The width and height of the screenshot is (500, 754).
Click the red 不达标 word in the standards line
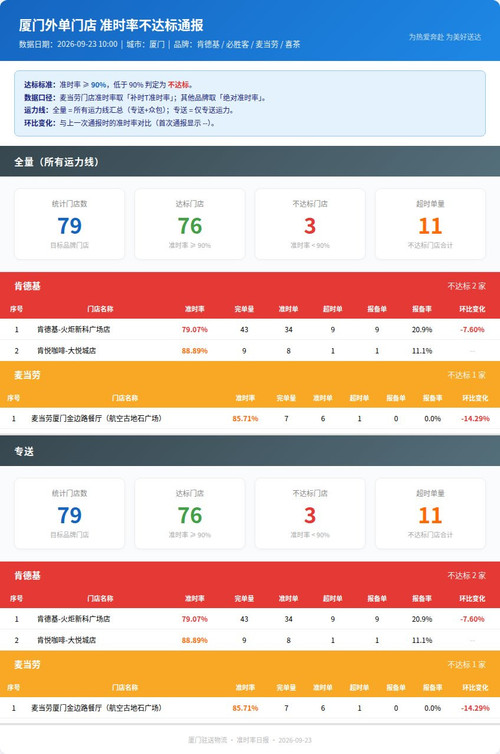point(178,85)
